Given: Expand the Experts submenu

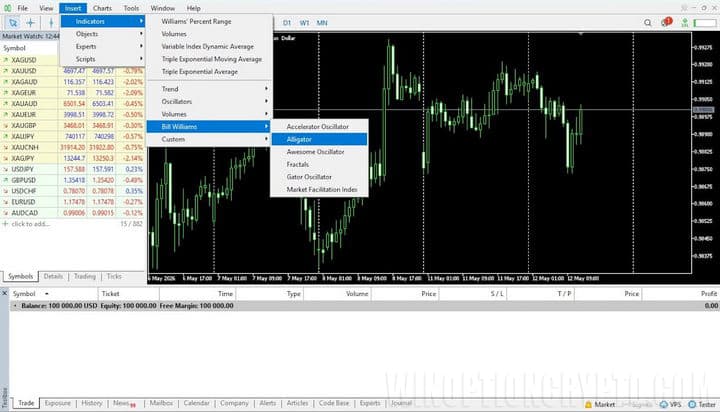Looking at the screenshot, I should pos(103,46).
